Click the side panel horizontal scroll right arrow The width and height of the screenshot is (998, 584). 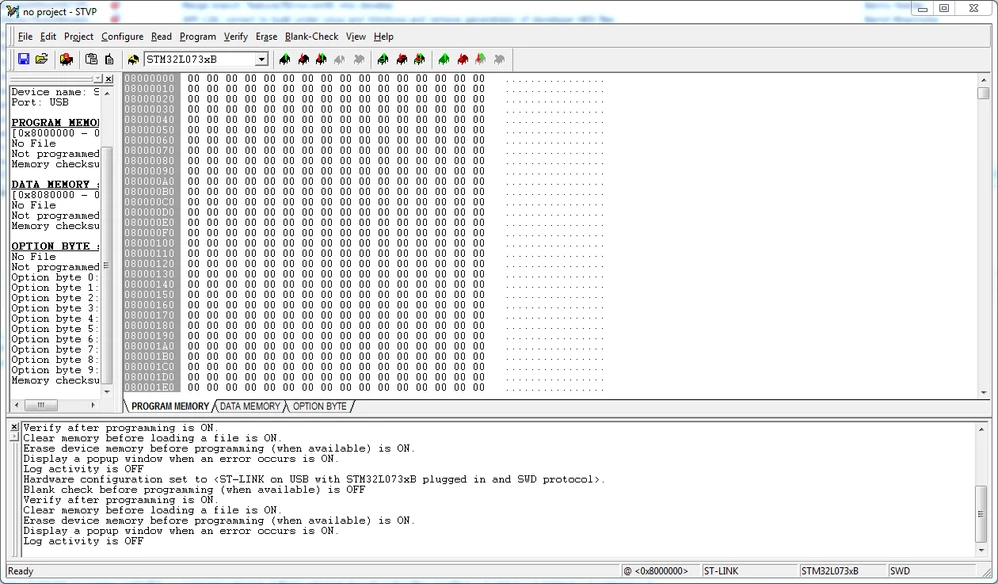click(93, 405)
